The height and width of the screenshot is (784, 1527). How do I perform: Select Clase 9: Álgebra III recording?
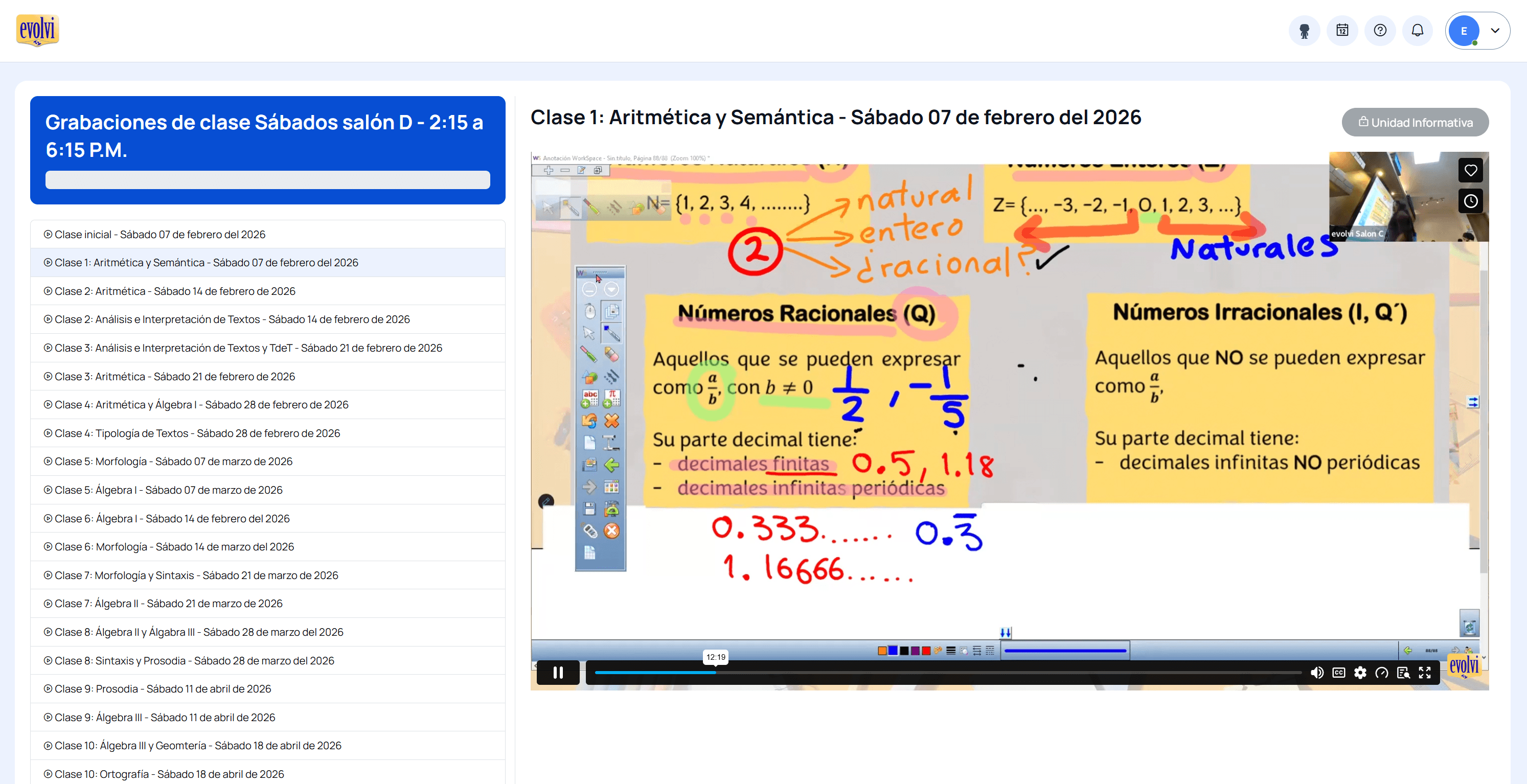pos(268,717)
